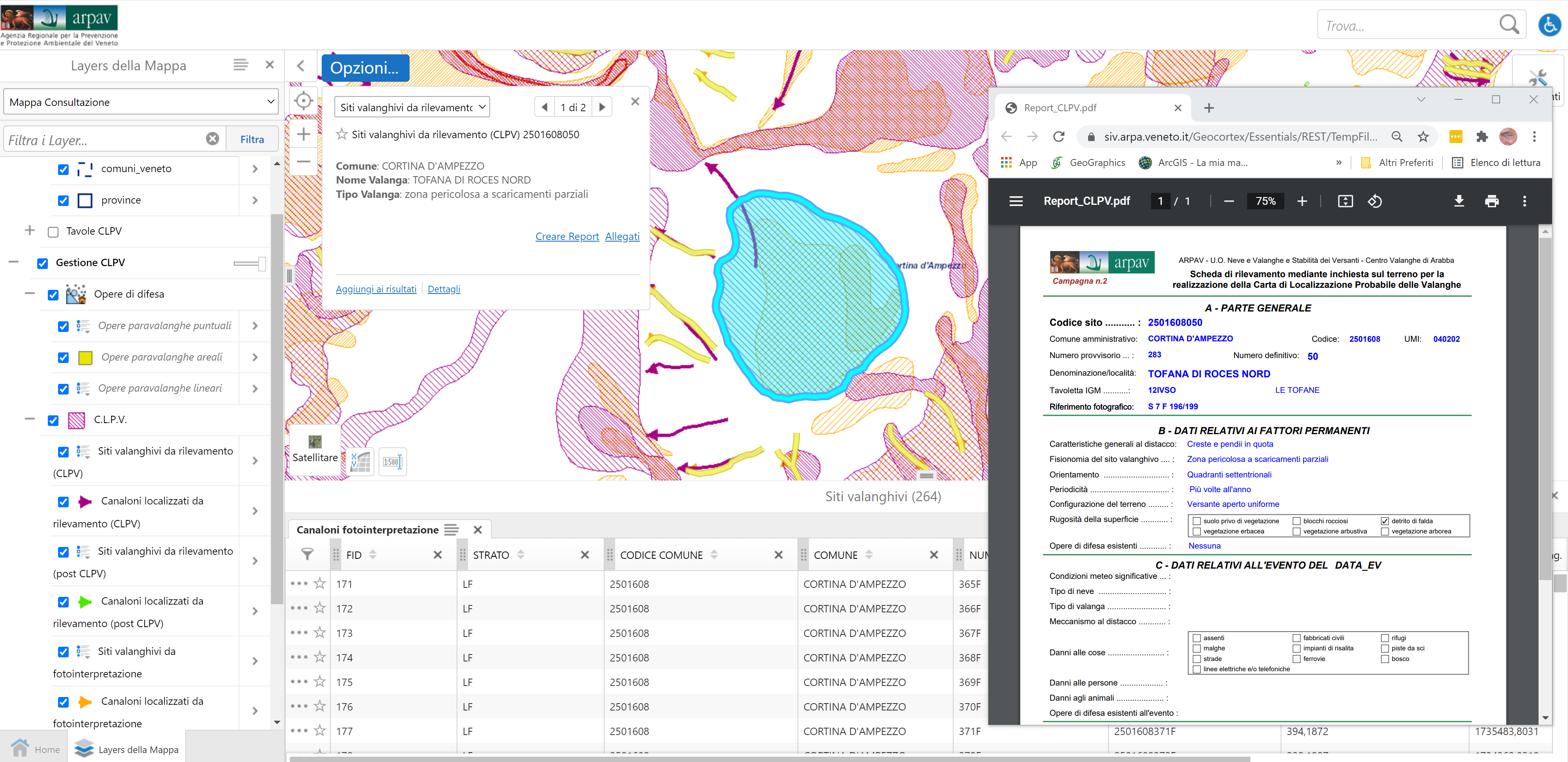Zoom in PDF with plus button
The image size is (1568, 762).
[x=1302, y=201]
